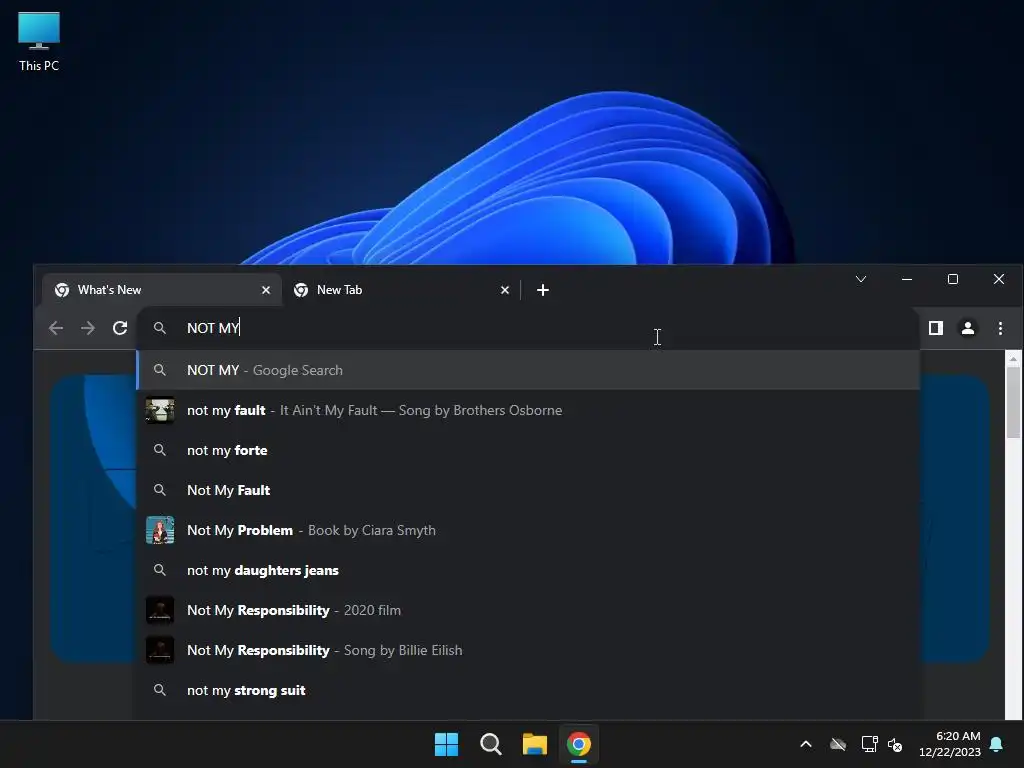Select Not My Responsibility Billie Eilish suggestion
The image size is (1024, 768).
click(528, 650)
